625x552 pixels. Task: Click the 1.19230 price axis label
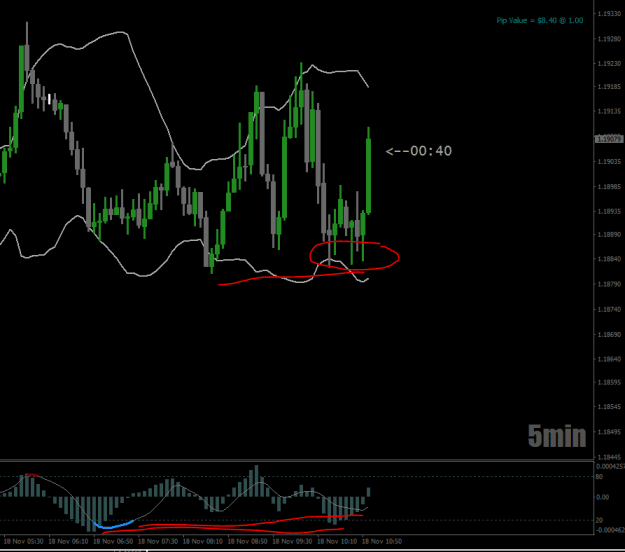(609, 64)
